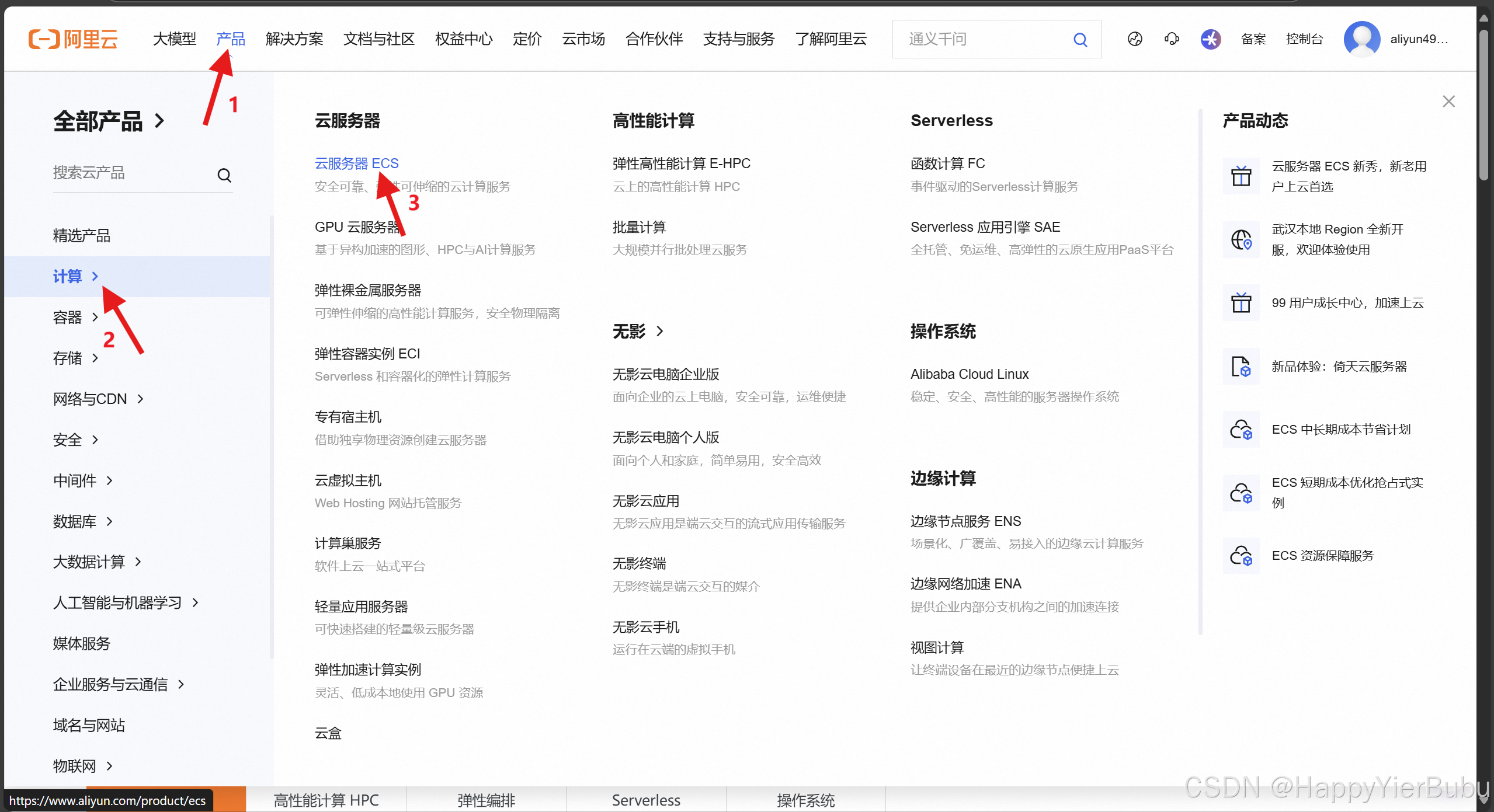
Task: Click the customer service headset icon
Action: coord(1172,39)
